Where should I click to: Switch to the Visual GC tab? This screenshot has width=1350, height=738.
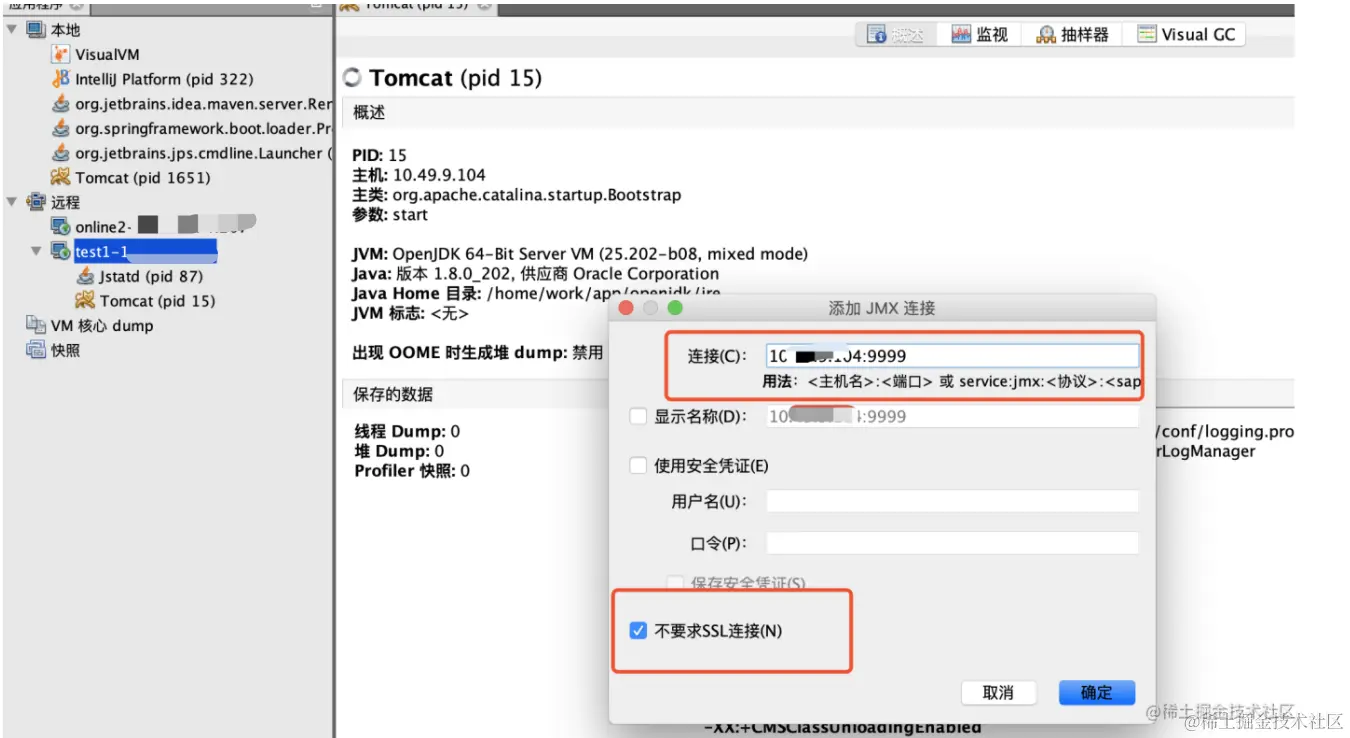[x=1185, y=35]
